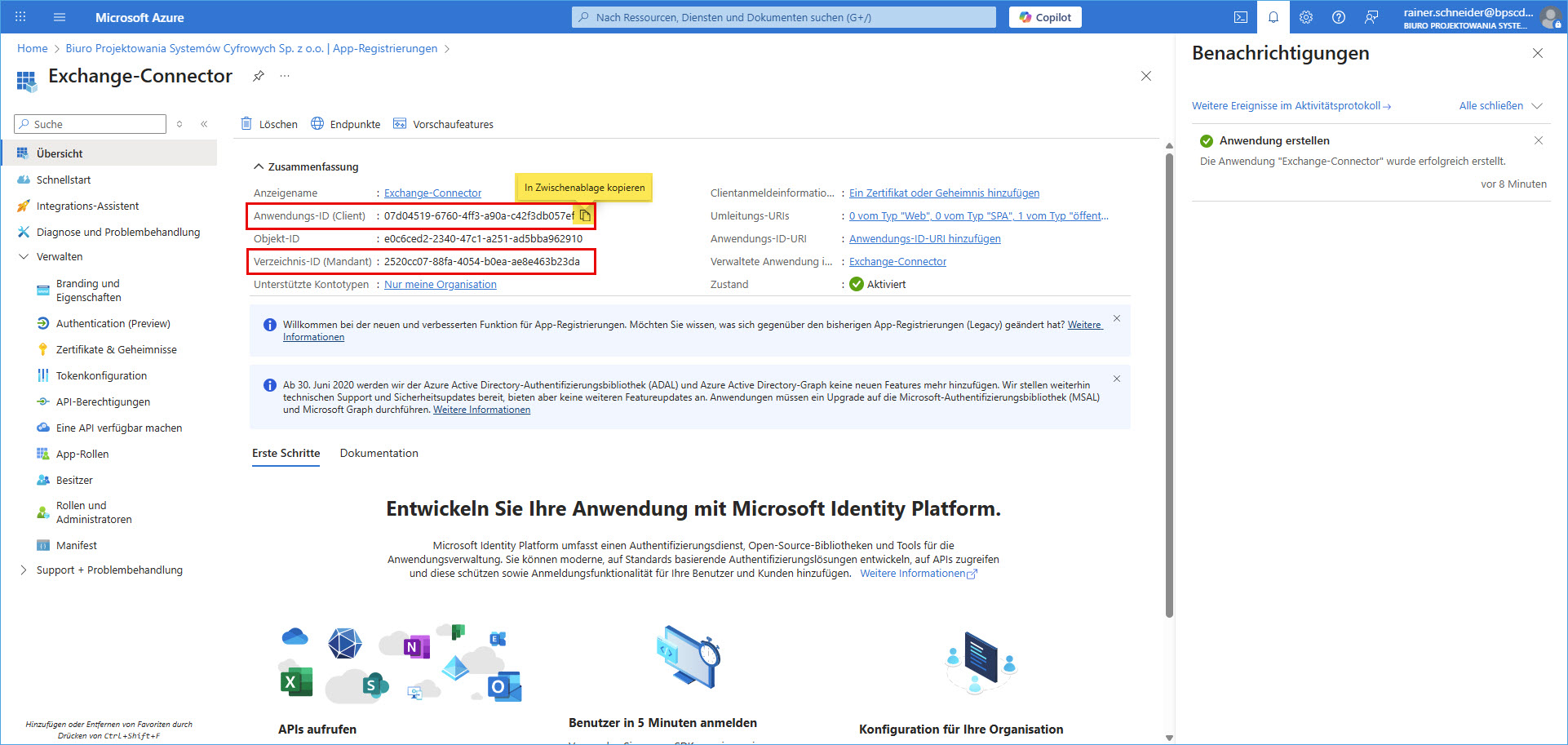Click the main content vertical scrollbar
The height and width of the screenshot is (745, 1568).
(1169, 384)
